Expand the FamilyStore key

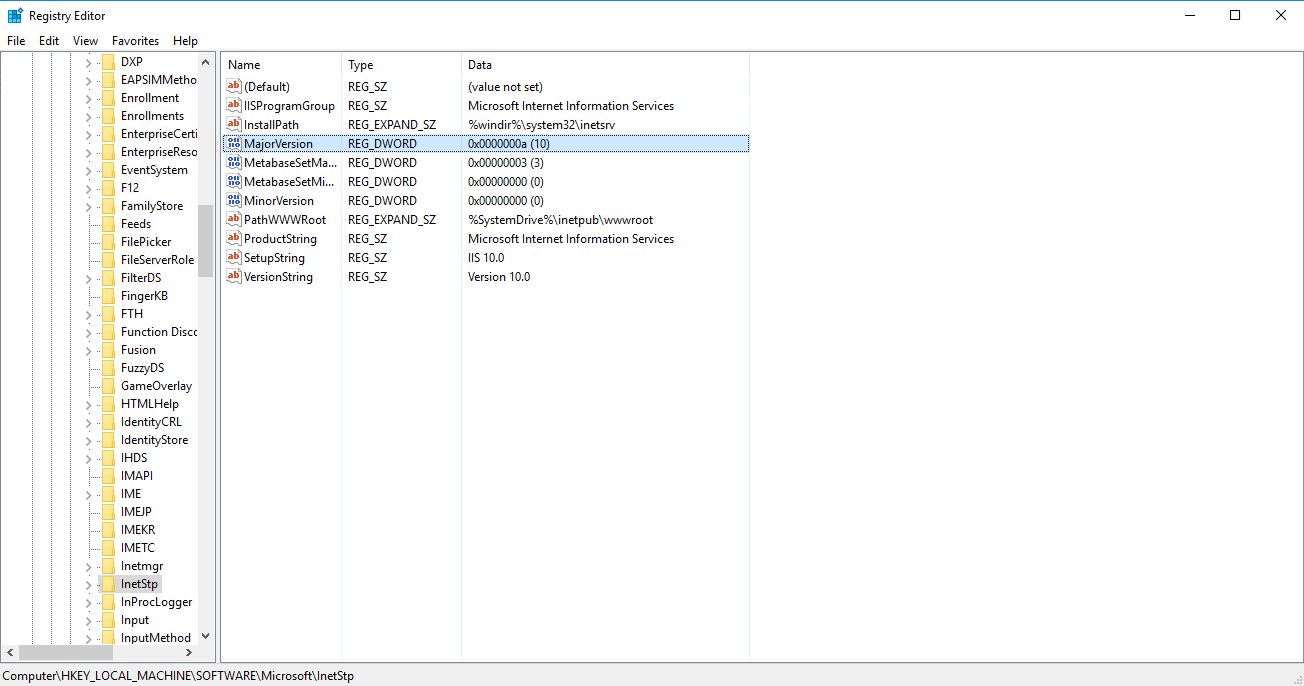point(88,206)
